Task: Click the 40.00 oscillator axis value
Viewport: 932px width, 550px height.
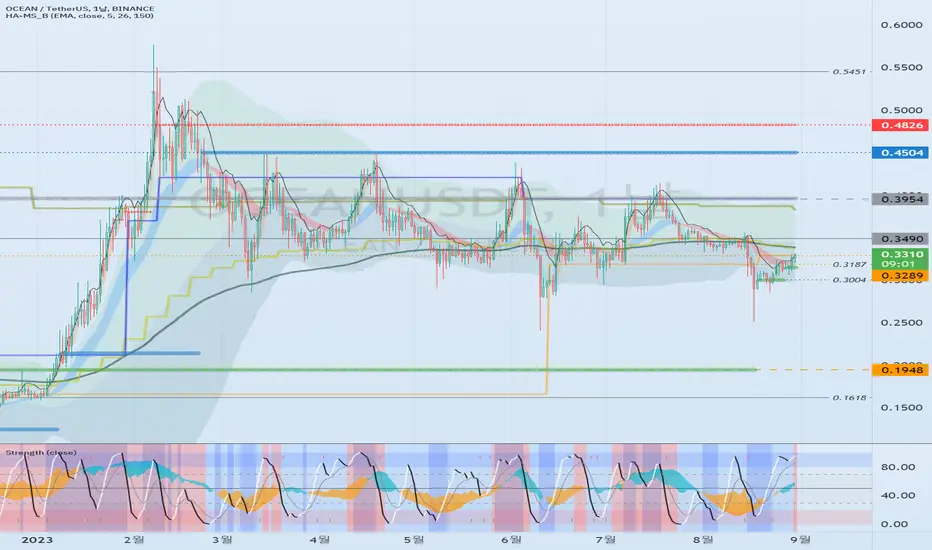Action: pos(898,495)
